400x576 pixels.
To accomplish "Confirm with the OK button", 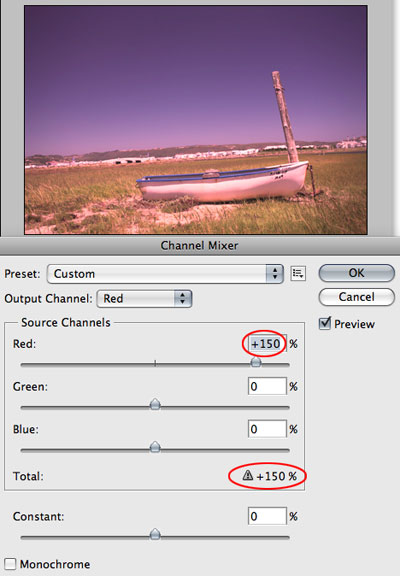I will [356, 273].
